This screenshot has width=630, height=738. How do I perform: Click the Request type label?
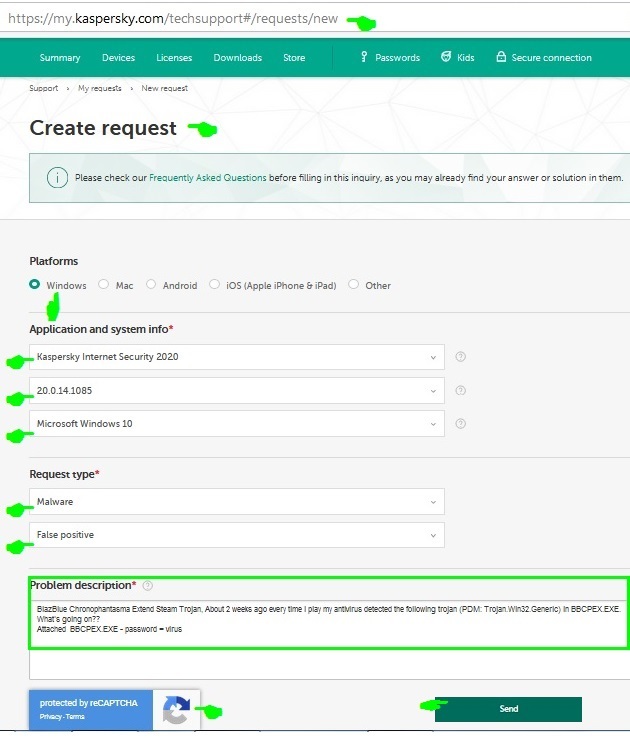point(64,474)
